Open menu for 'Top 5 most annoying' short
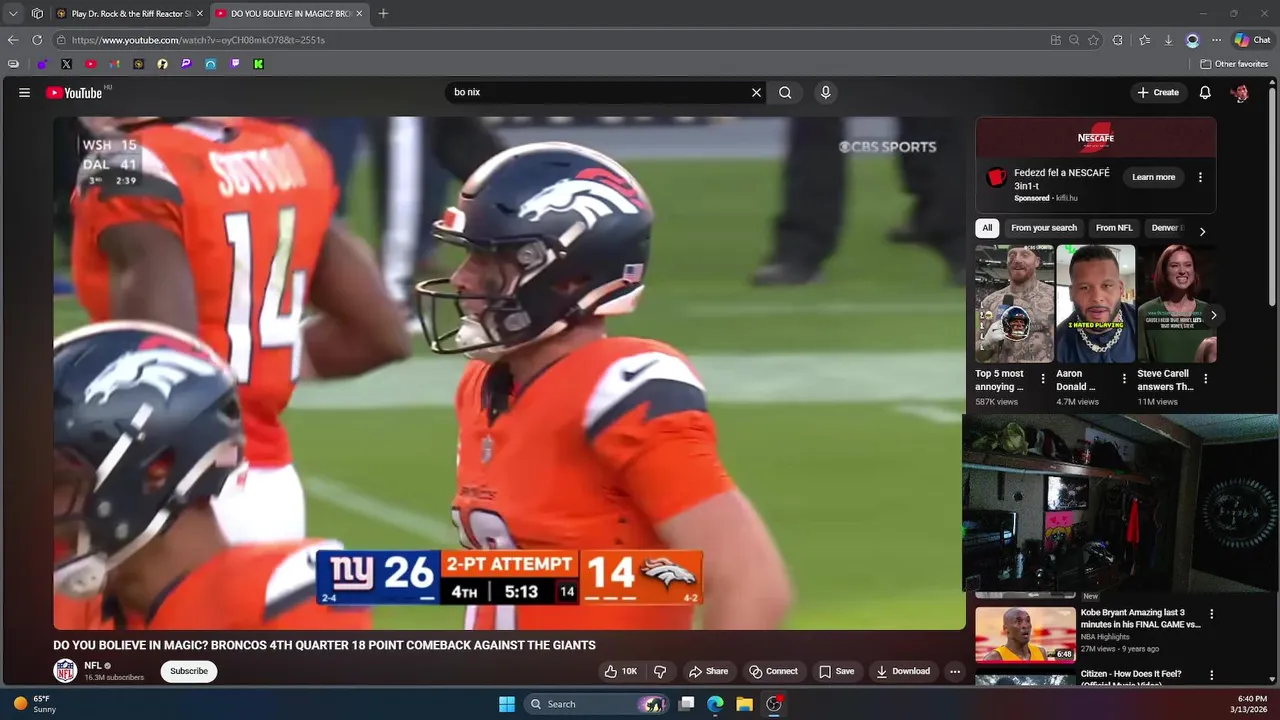The height and width of the screenshot is (720, 1280). pyautogui.click(x=1043, y=379)
